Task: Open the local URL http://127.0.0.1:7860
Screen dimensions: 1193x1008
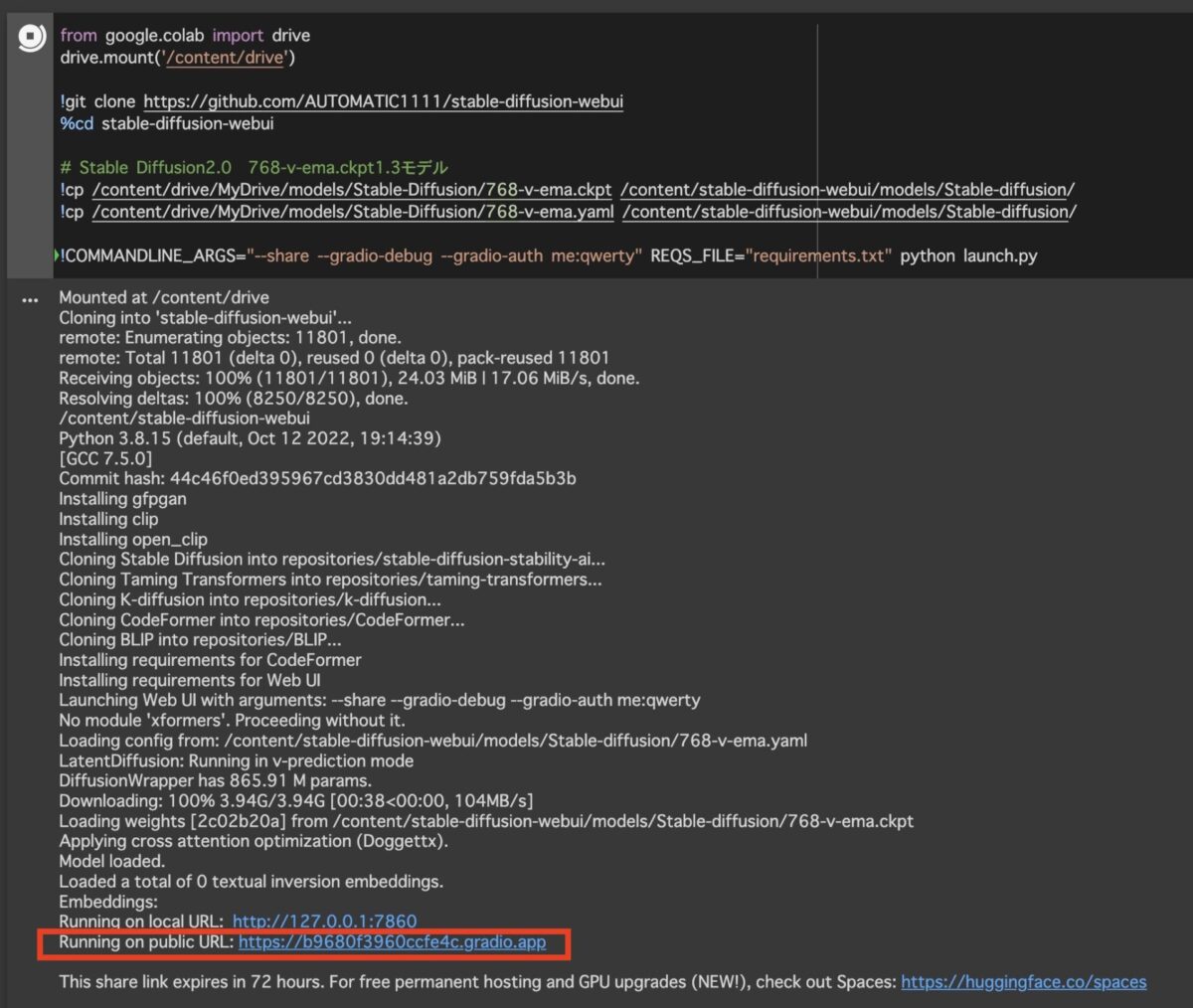Action: (x=324, y=922)
